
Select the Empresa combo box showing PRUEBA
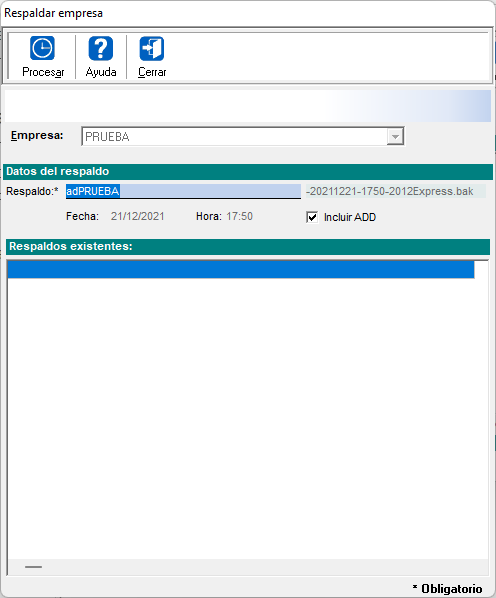[243, 137]
